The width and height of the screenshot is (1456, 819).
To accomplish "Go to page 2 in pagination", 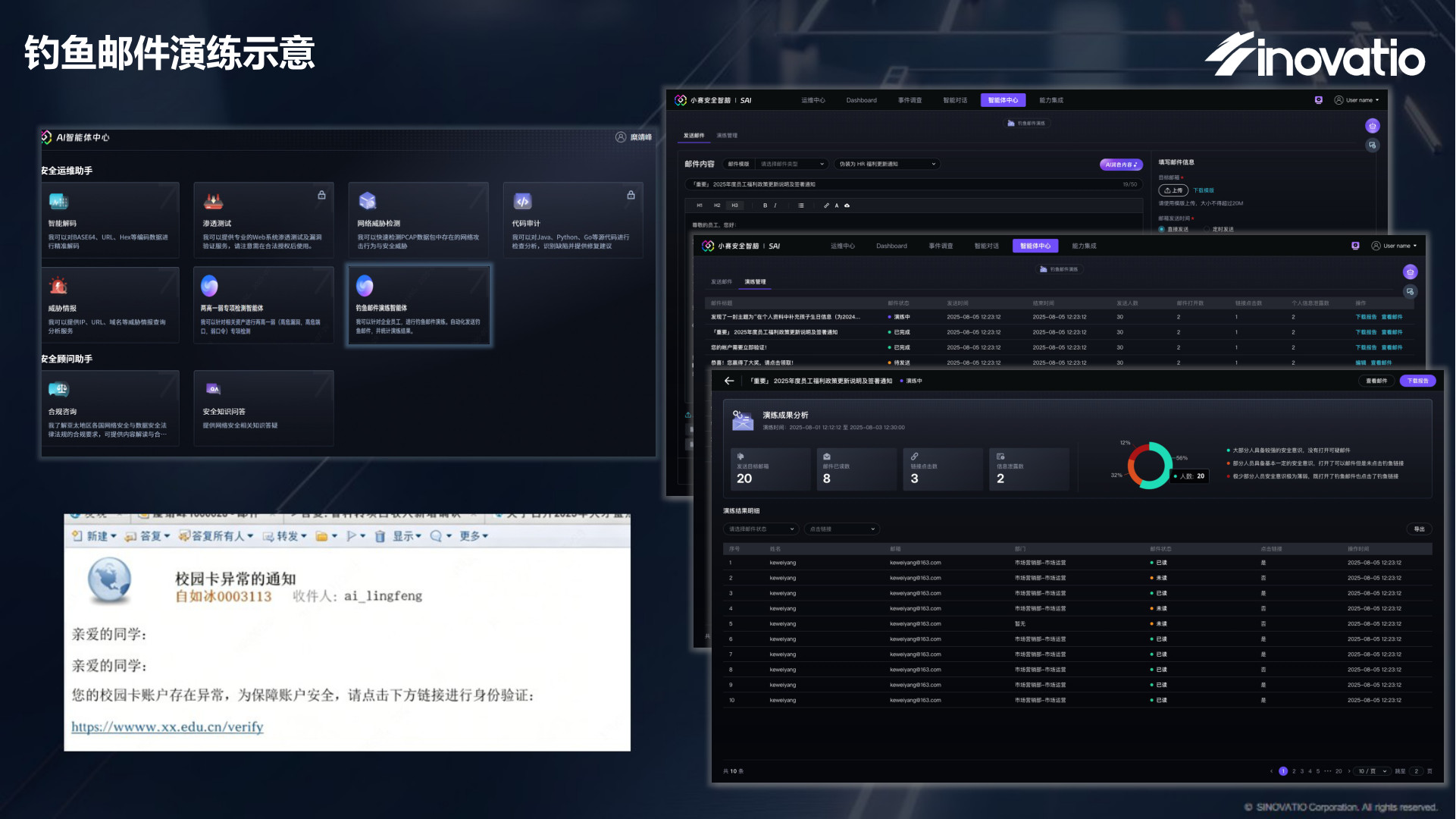I will (1294, 771).
